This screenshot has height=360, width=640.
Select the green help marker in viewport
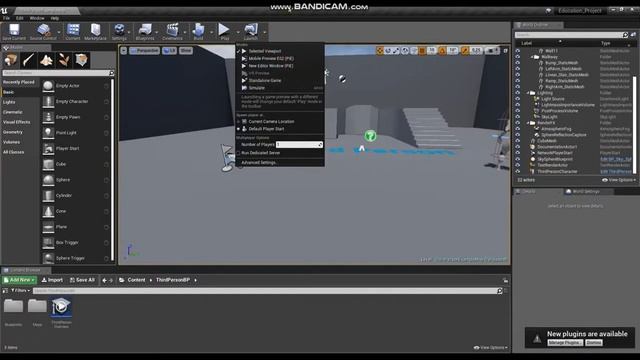click(x=370, y=136)
